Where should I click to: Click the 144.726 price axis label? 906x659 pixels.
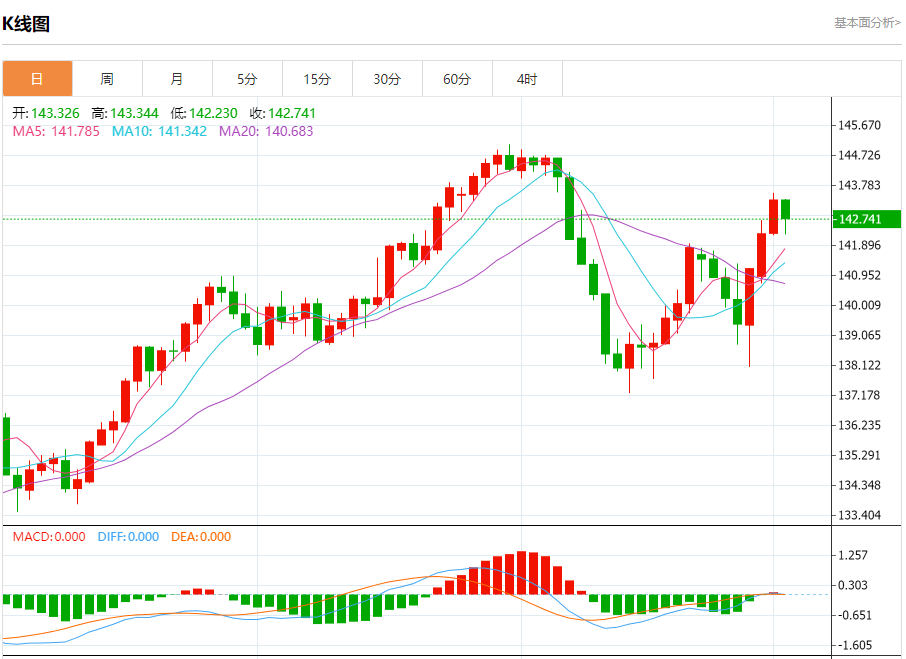[859, 155]
